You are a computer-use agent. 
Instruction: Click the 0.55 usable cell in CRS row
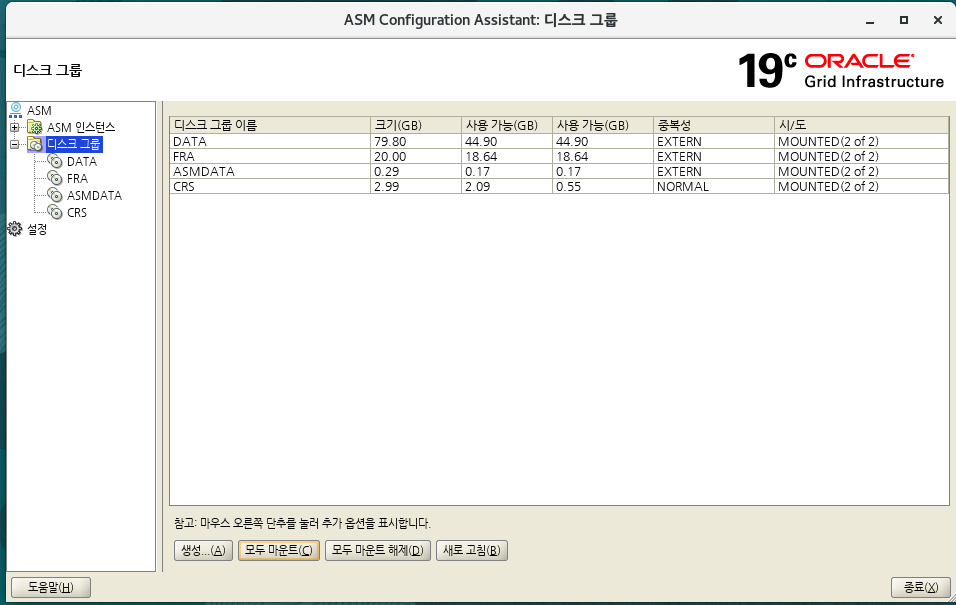[602, 187]
